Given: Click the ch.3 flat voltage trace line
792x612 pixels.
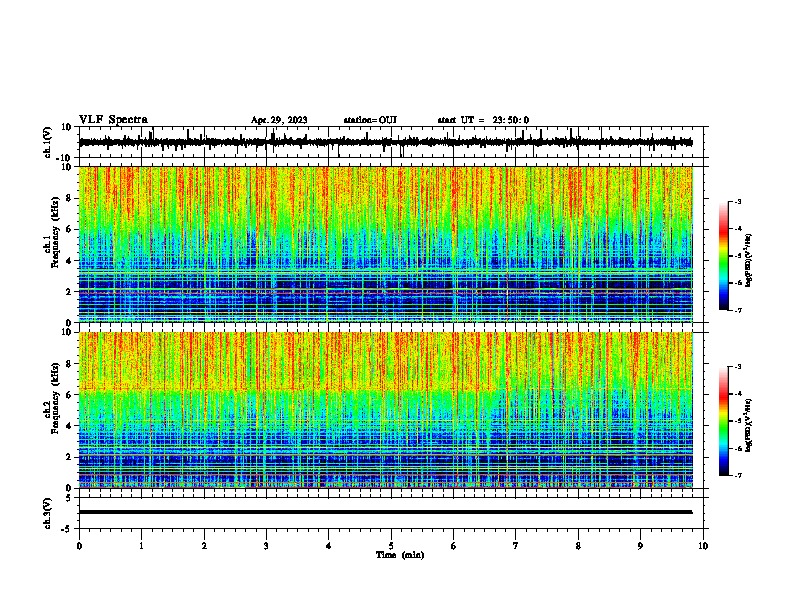Looking at the screenshot, I should point(386,512).
